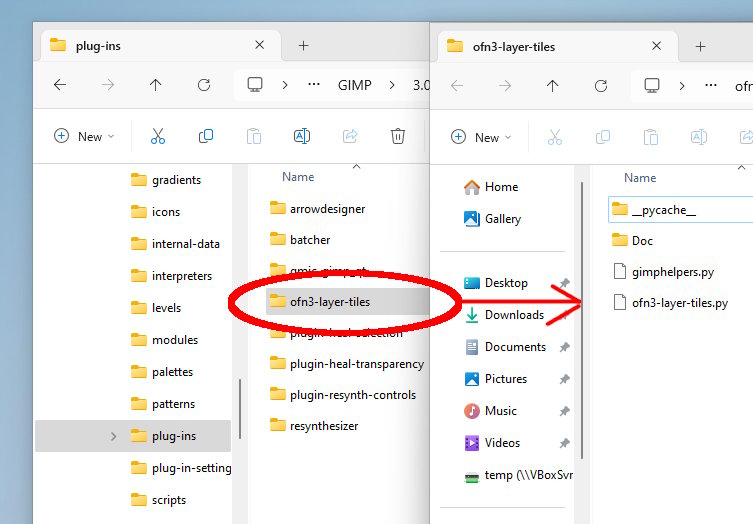Screen dimensions: 753x524
Task: Select ofn3-layer-tiles.py file
Action: (x=671, y=303)
